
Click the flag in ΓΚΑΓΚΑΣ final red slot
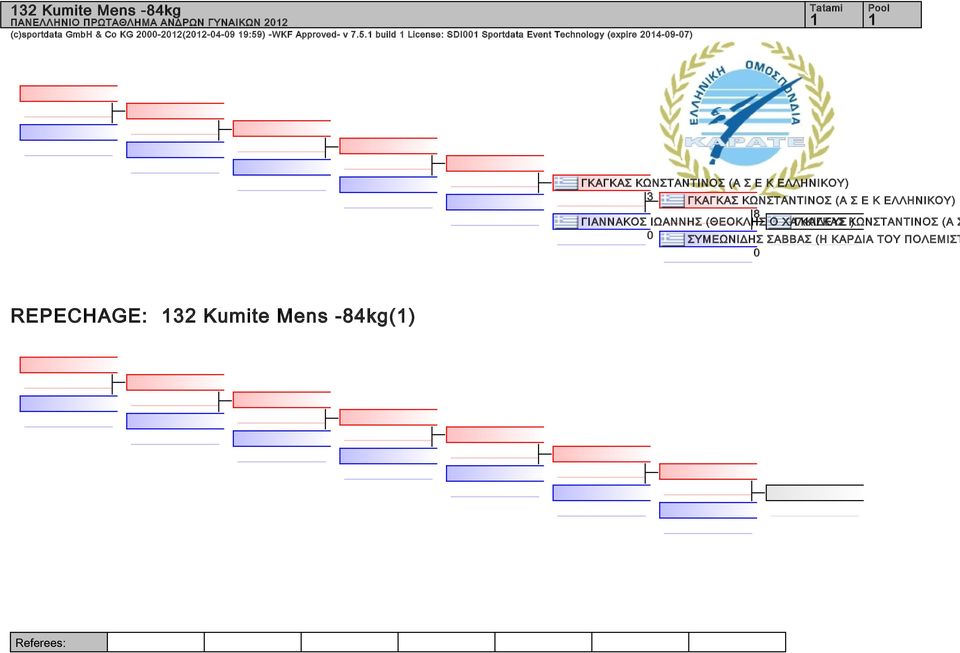(x=672, y=200)
